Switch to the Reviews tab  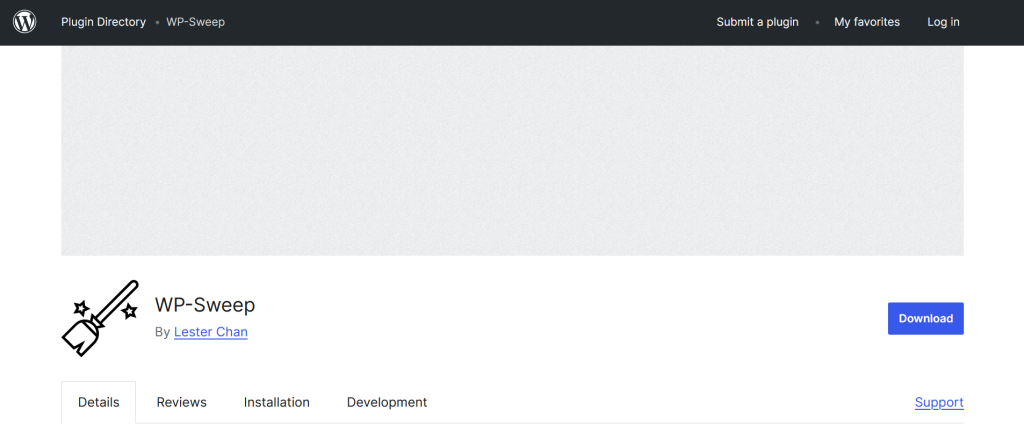point(182,402)
